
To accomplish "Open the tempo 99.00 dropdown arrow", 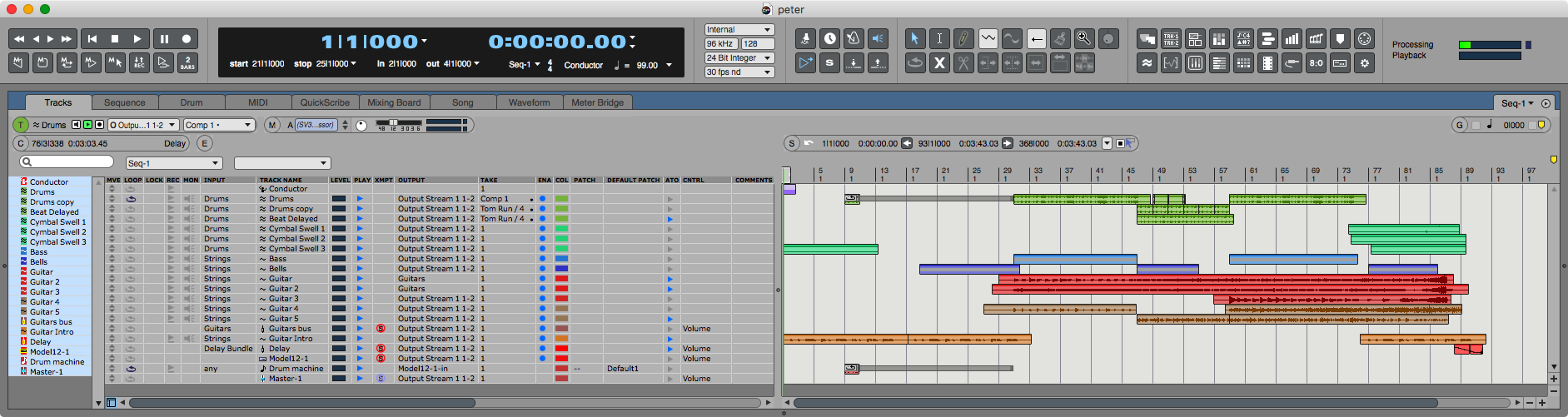I will [669, 65].
